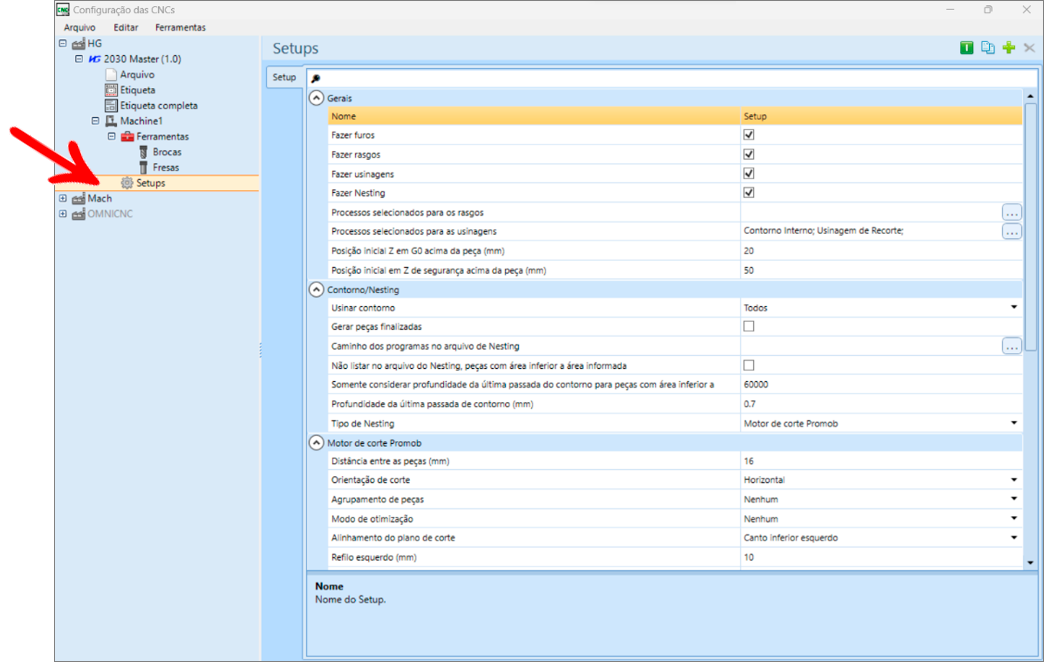
Task: Click the search key icon in filter bar
Action: click(316, 78)
